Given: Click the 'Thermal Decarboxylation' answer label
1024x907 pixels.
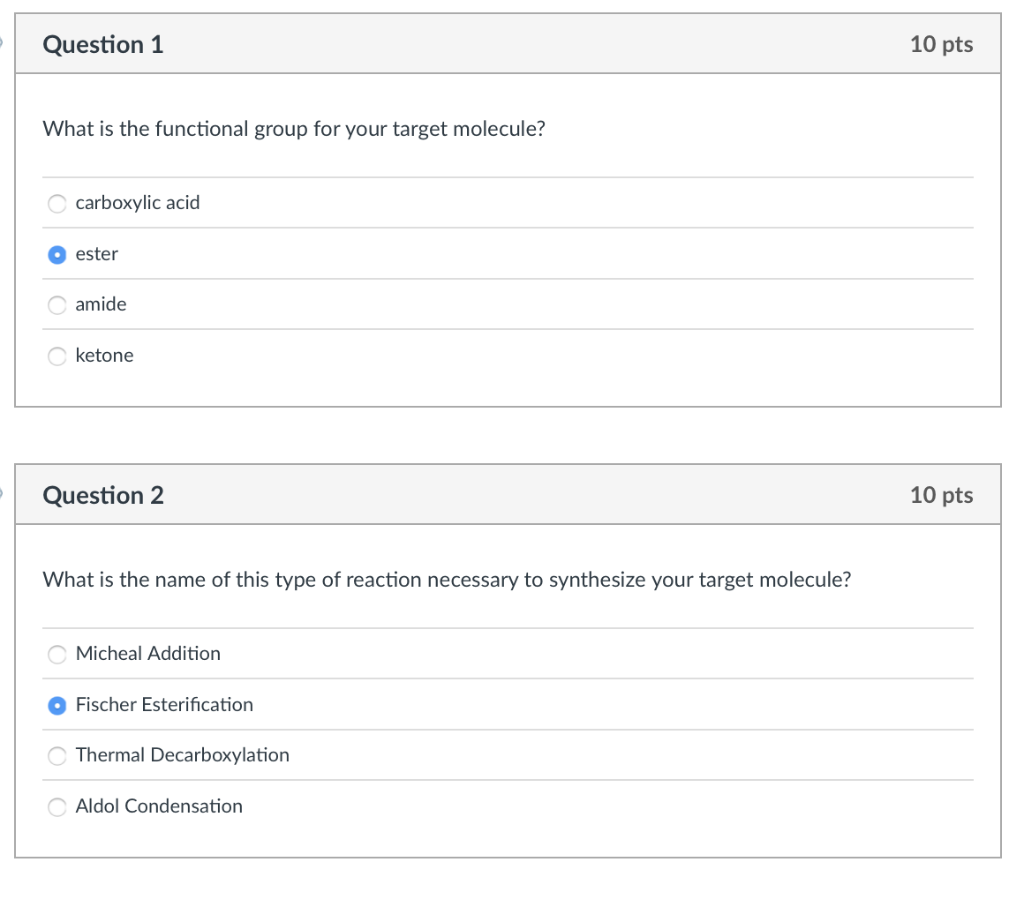Looking at the screenshot, I should pos(182,756).
